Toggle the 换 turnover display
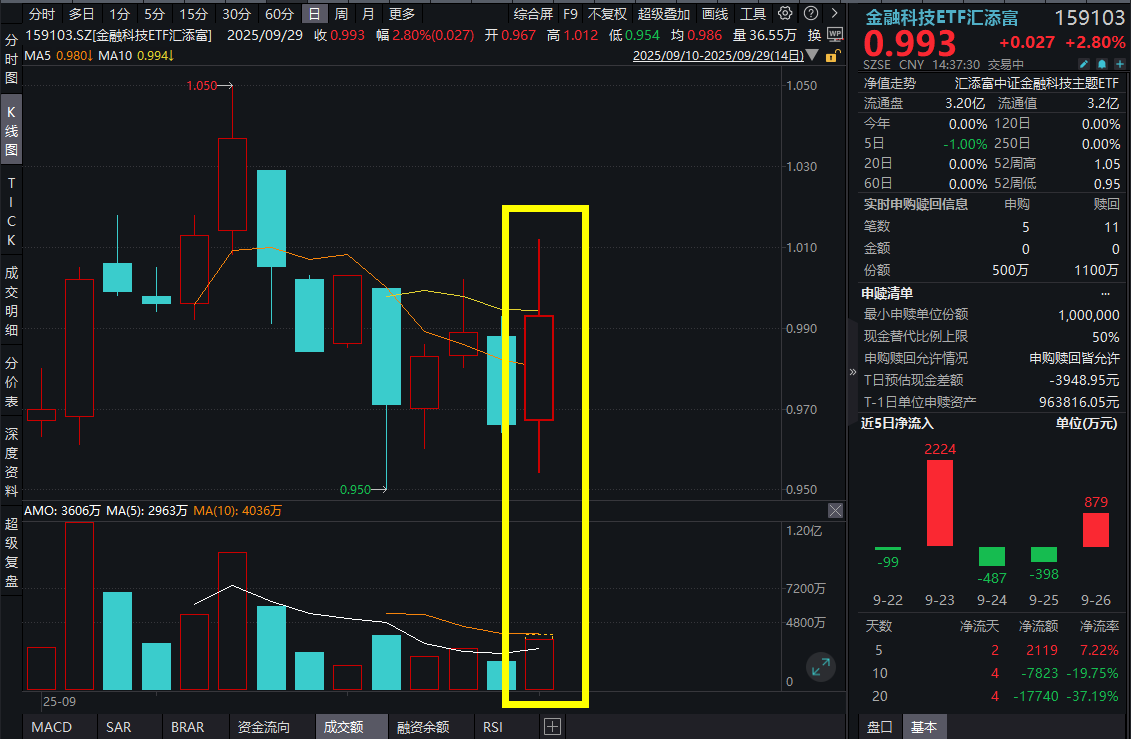1131x739 pixels. [x=816, y=34]
